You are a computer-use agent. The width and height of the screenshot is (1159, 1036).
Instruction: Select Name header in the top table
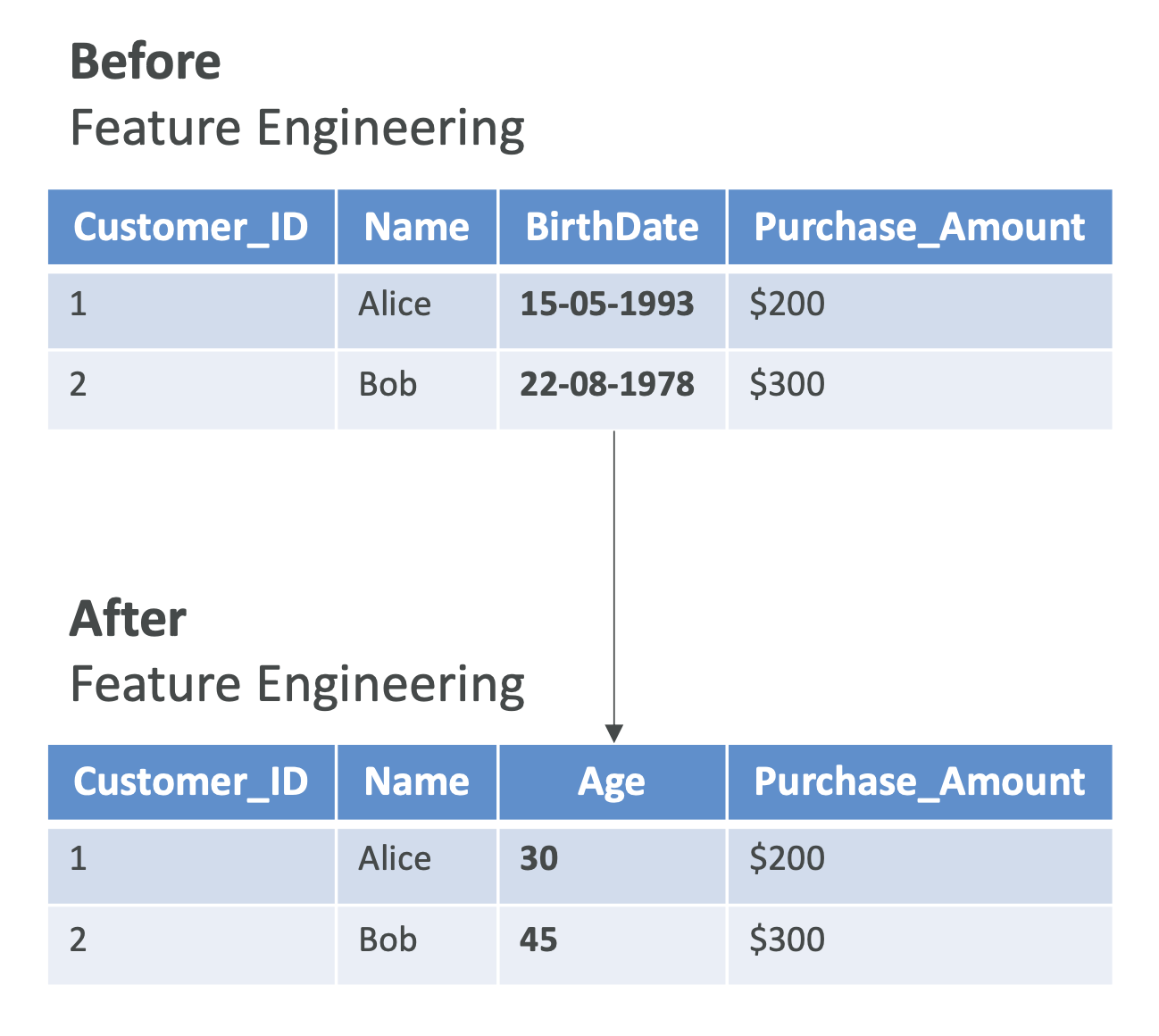click(416, 227)
